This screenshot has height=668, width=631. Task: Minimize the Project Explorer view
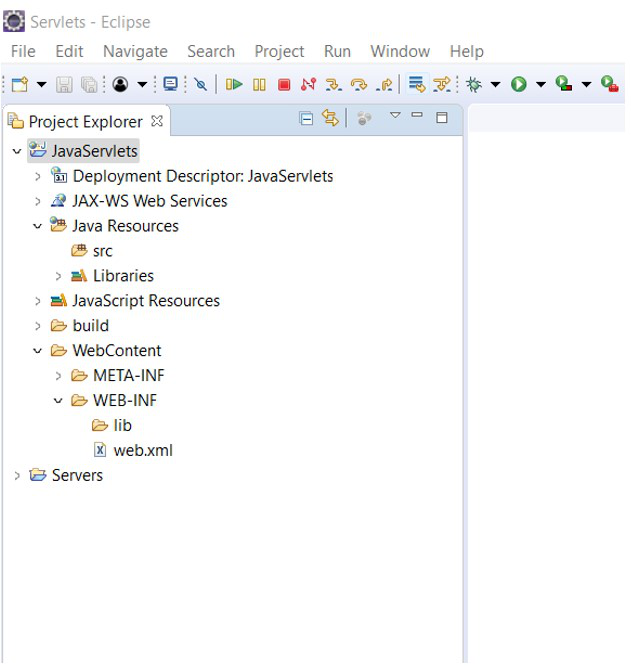pos(417,114)
